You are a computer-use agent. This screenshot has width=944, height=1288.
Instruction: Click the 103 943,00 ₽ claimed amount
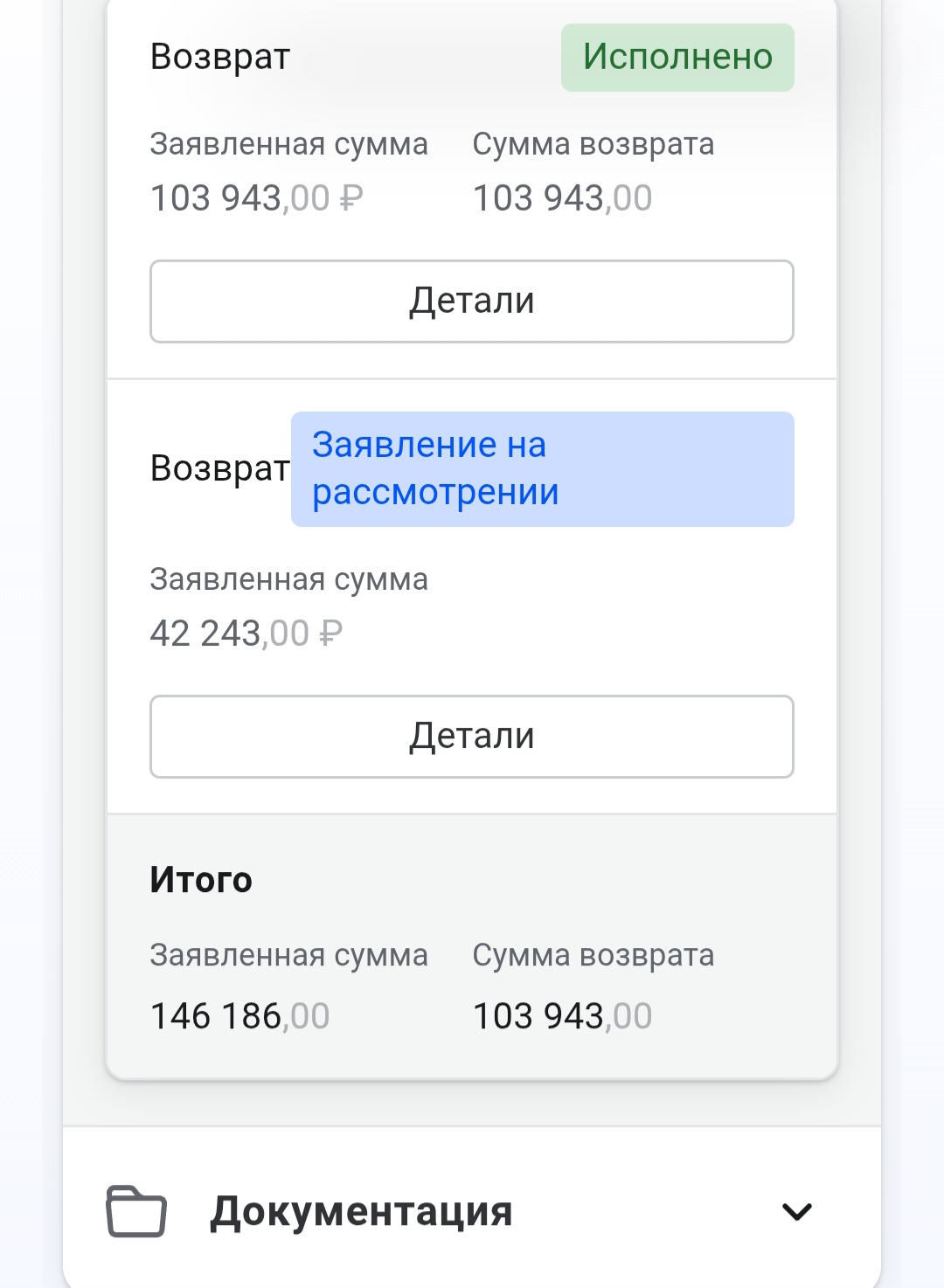pyautogui.click(x=256, y=198)
